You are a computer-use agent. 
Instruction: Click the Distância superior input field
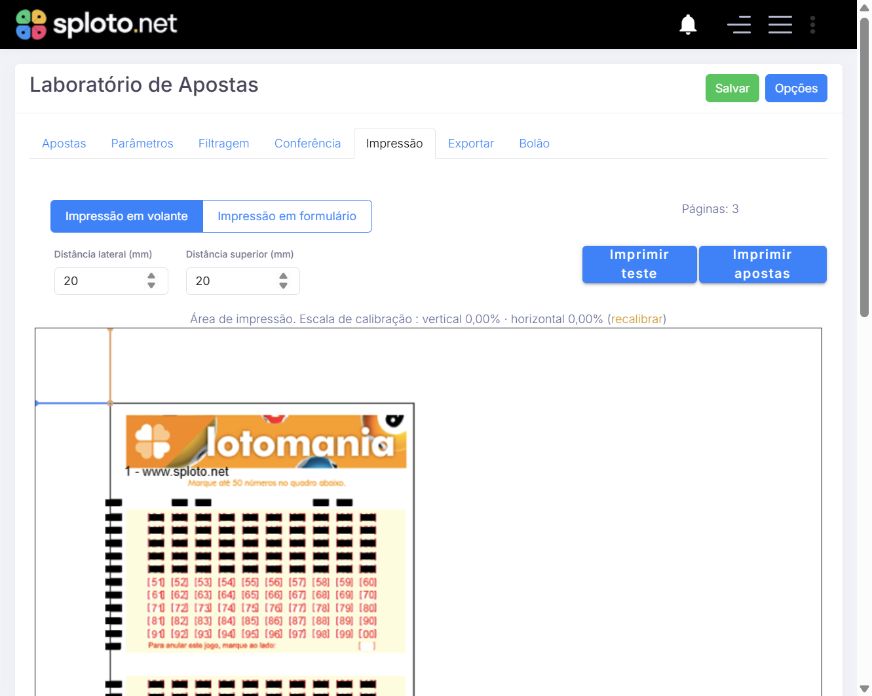coord(242,281)
